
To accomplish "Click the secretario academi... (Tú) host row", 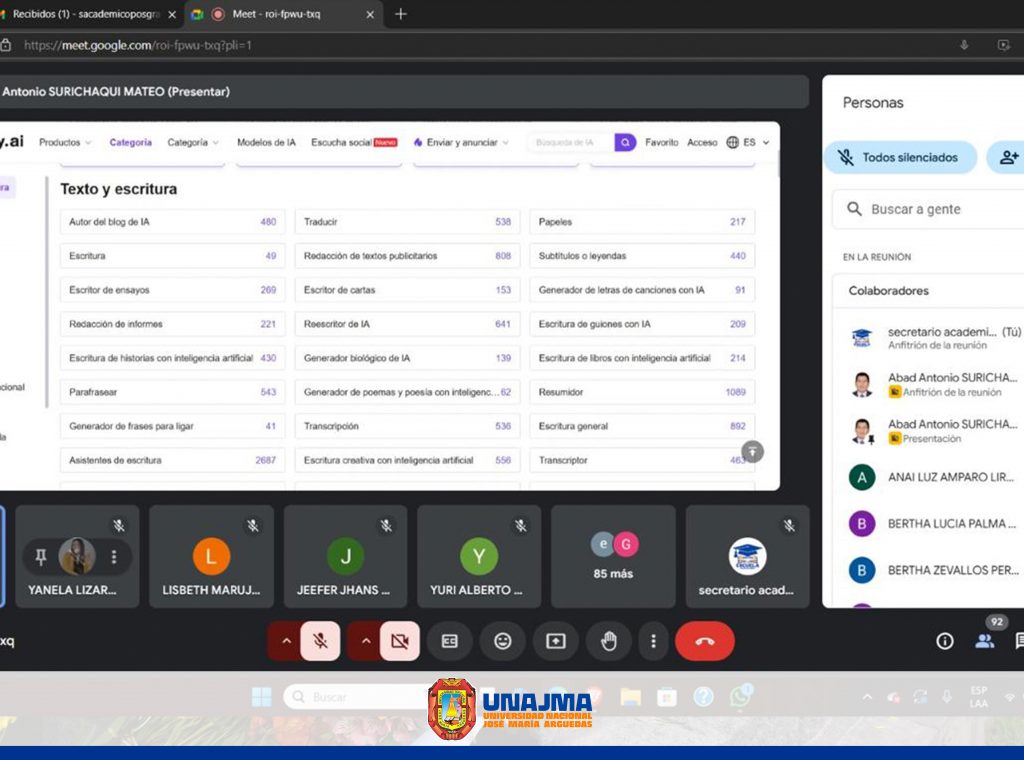I will click(933, 338).
